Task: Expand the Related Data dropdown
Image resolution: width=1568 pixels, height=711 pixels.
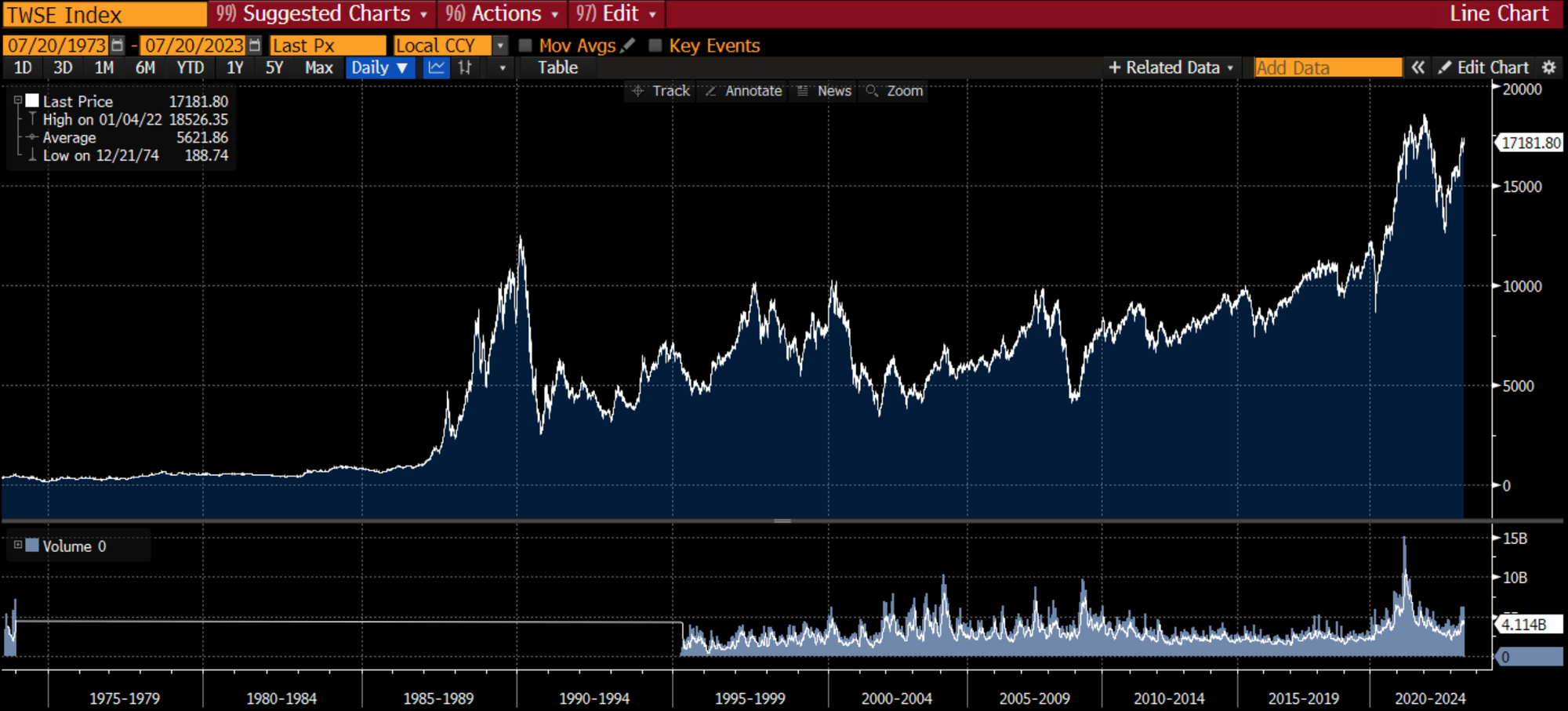Action: click(x=1171, y=67)
